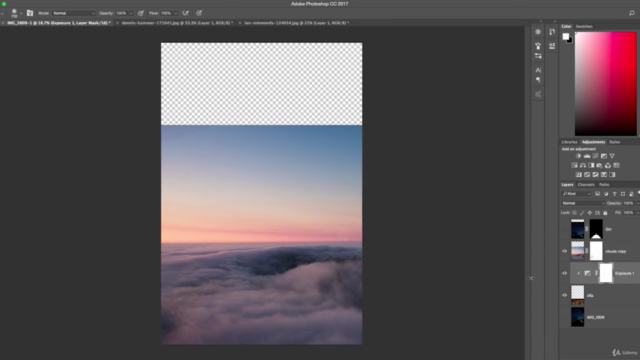Add a Color Balance adjustment
Image resolution: width=640 pixels, height=360 pixels.
coord(583,165)
